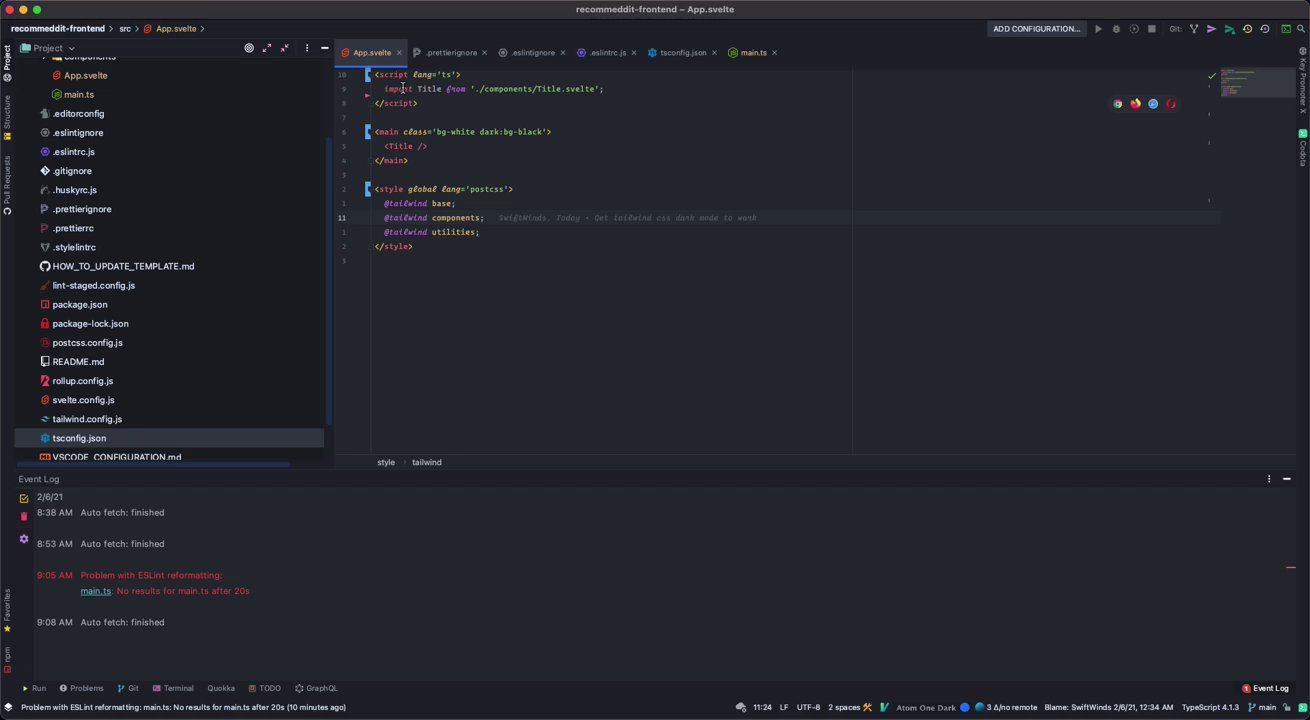Toggle Pull Requests side tab

point(7,185)
